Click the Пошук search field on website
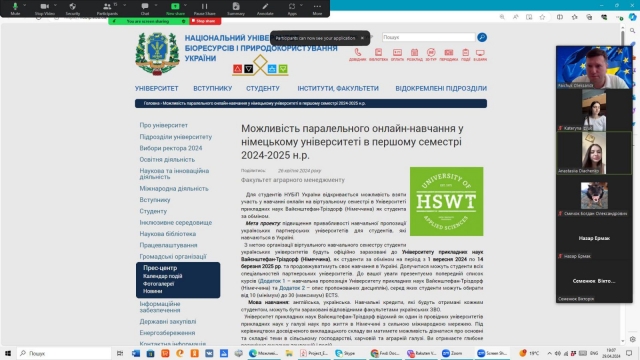 [429, 37]
